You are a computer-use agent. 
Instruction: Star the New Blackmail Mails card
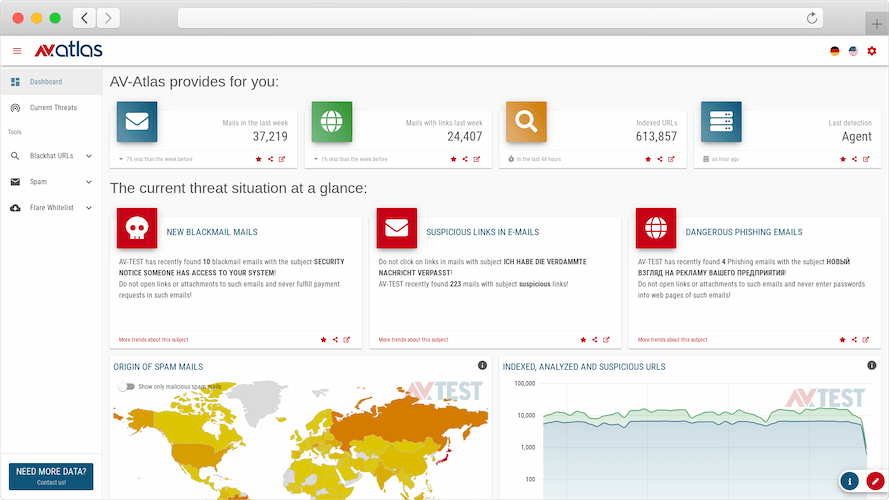(323, 340)
